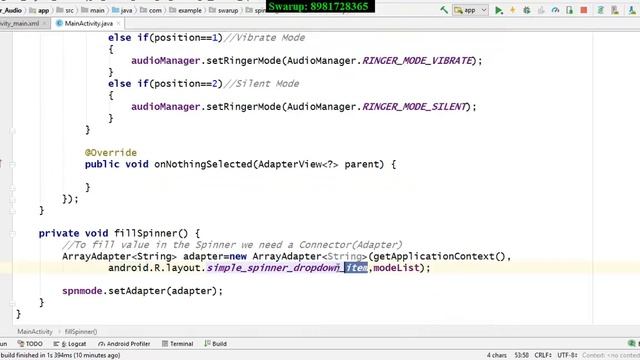
Task: Click the @Override annotation
Action: (111, 153)
